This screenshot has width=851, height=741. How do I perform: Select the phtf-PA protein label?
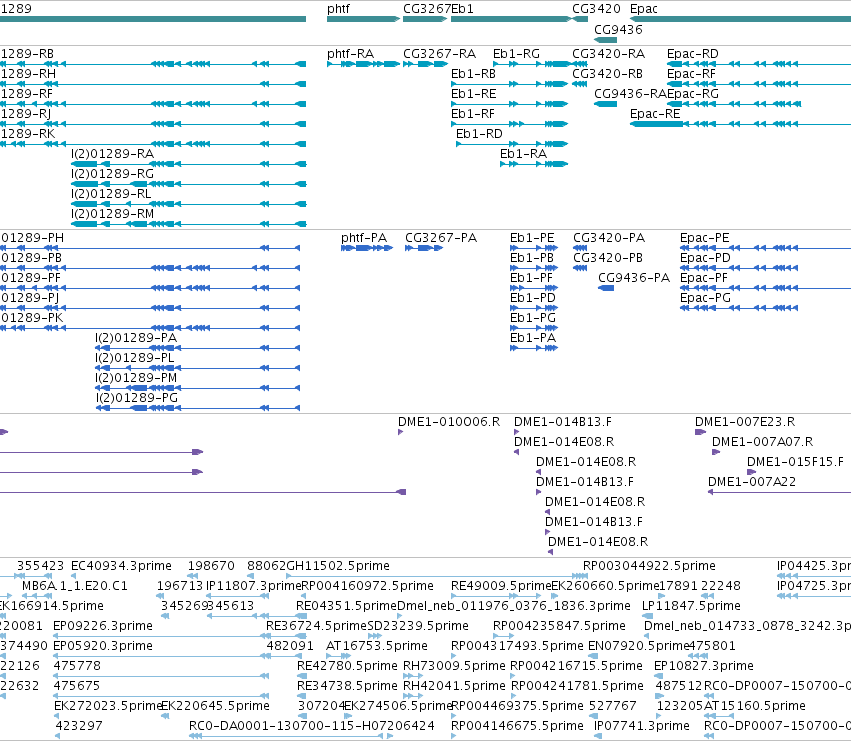(364, 238)
